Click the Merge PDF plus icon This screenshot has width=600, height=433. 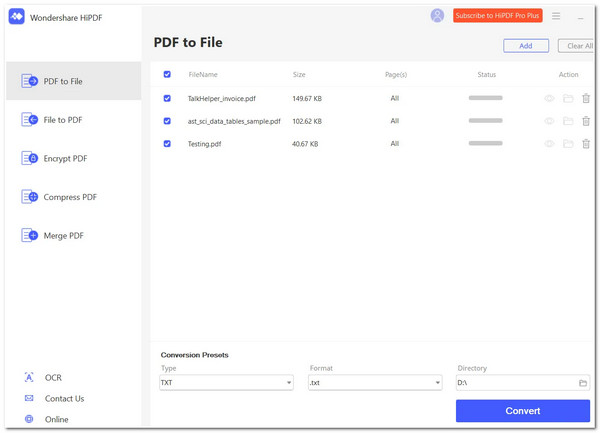29,235
